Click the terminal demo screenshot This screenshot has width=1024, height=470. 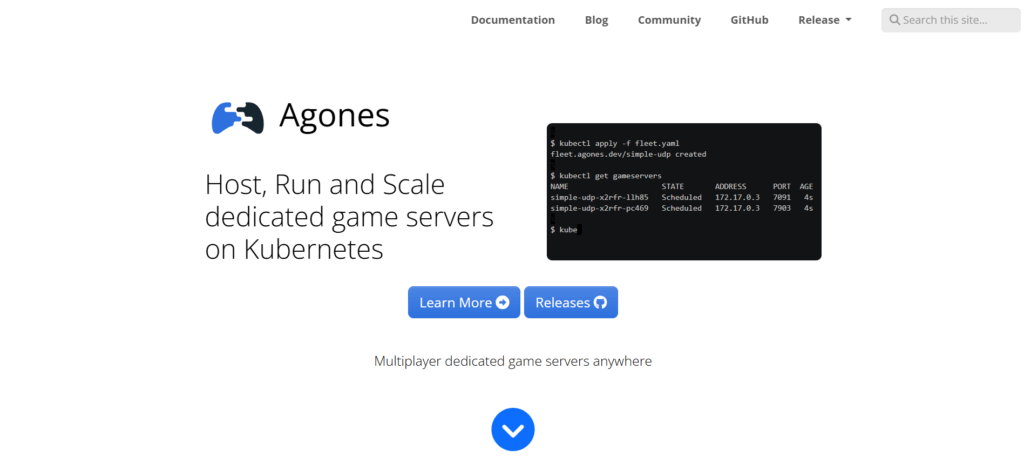click(684, 192)
